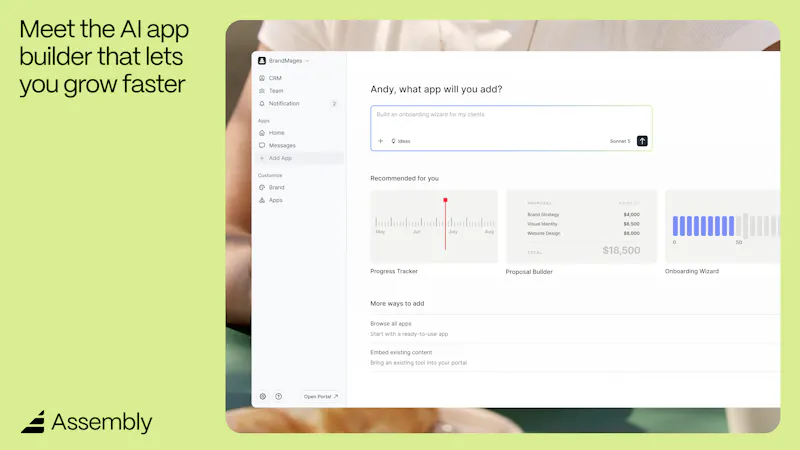Open the Notification item
This screenshot has width=800, height=450.
[x=298, y=104]
